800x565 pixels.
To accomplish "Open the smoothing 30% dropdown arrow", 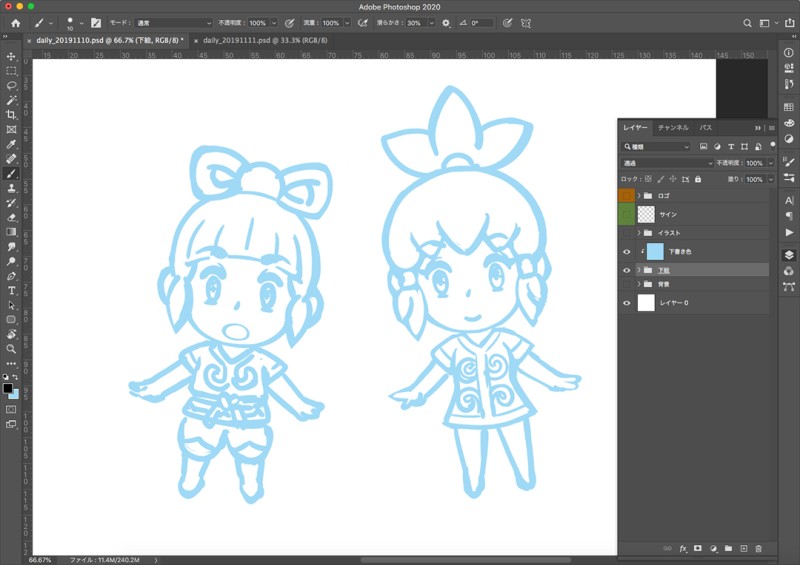I will pyautogui.click(x=432, y=23).
